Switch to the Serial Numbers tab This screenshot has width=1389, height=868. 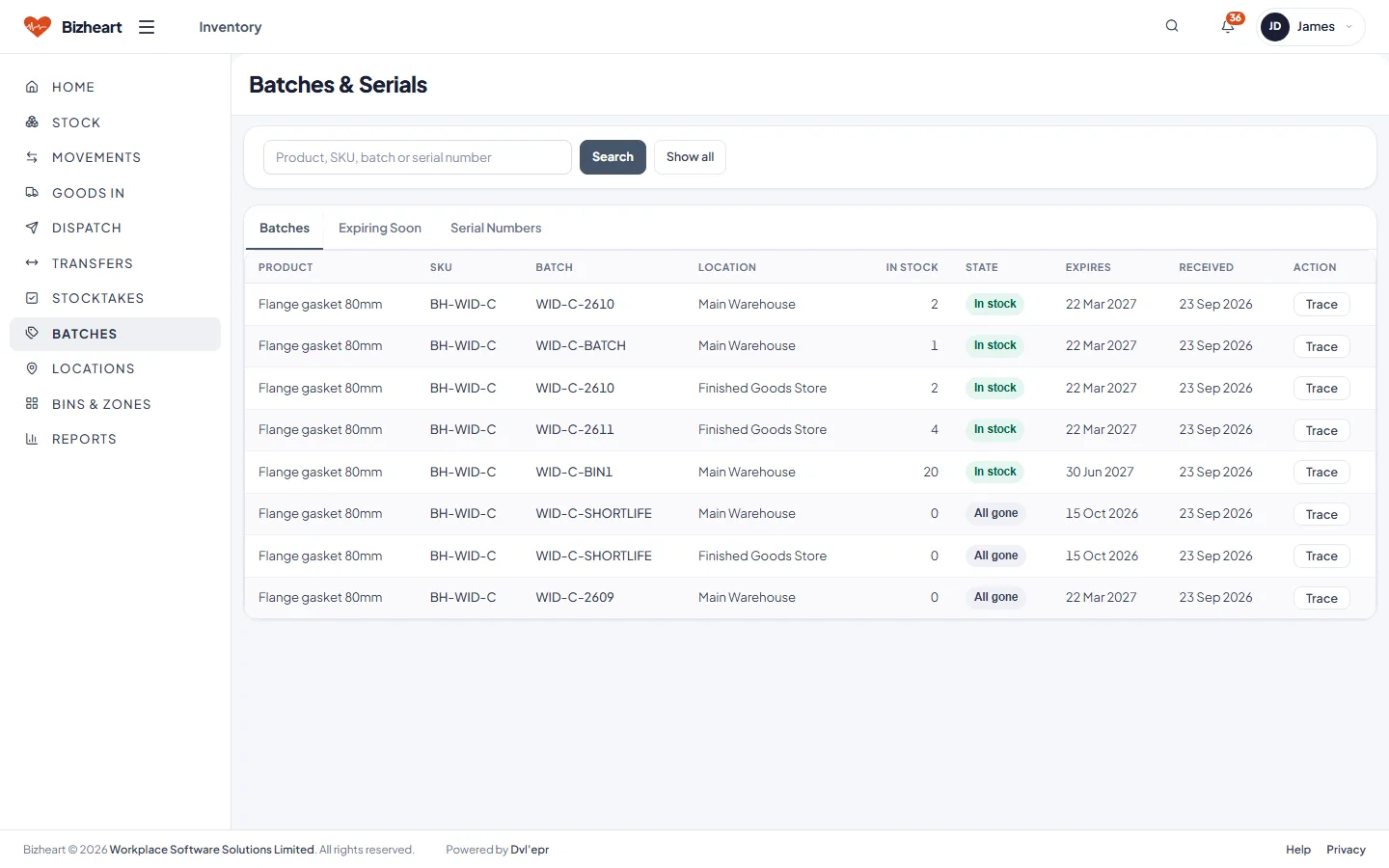(496, 229)
